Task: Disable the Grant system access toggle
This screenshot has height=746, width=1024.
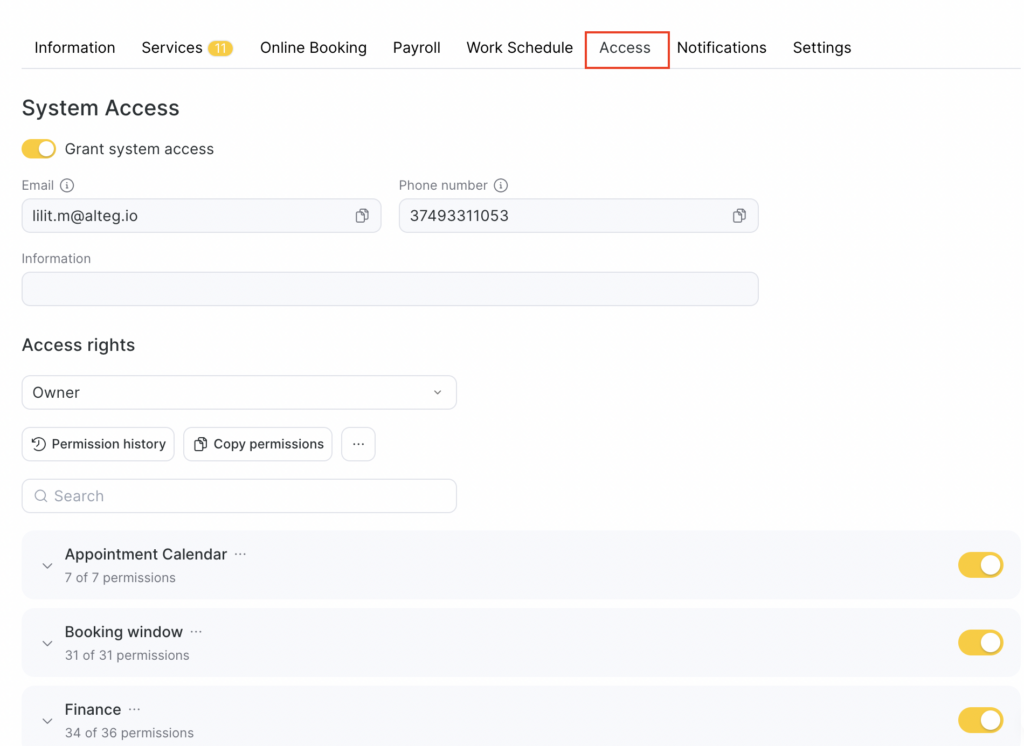Action: (x=39, y=149)
